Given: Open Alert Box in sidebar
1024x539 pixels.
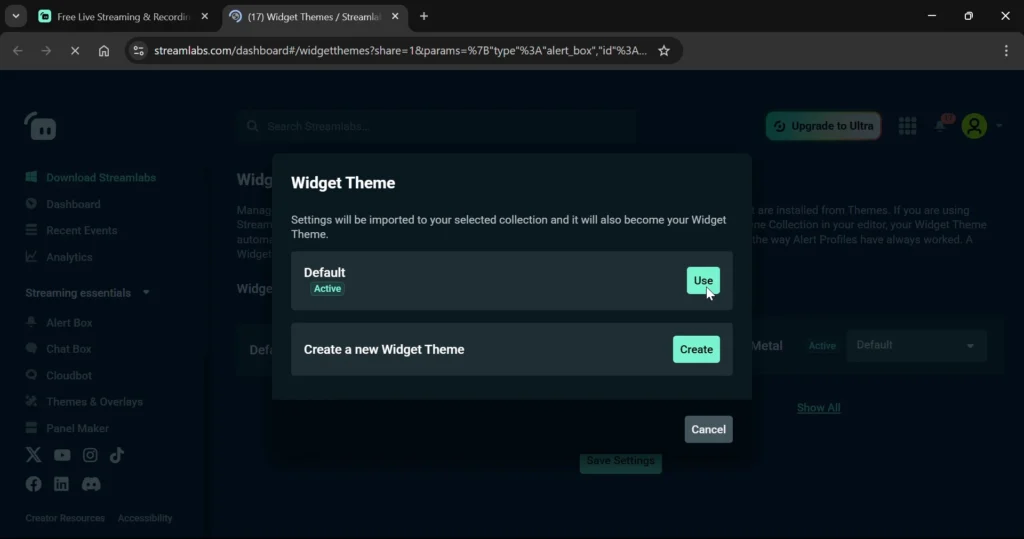Looking at the screenshot, I should coord(69,323).
